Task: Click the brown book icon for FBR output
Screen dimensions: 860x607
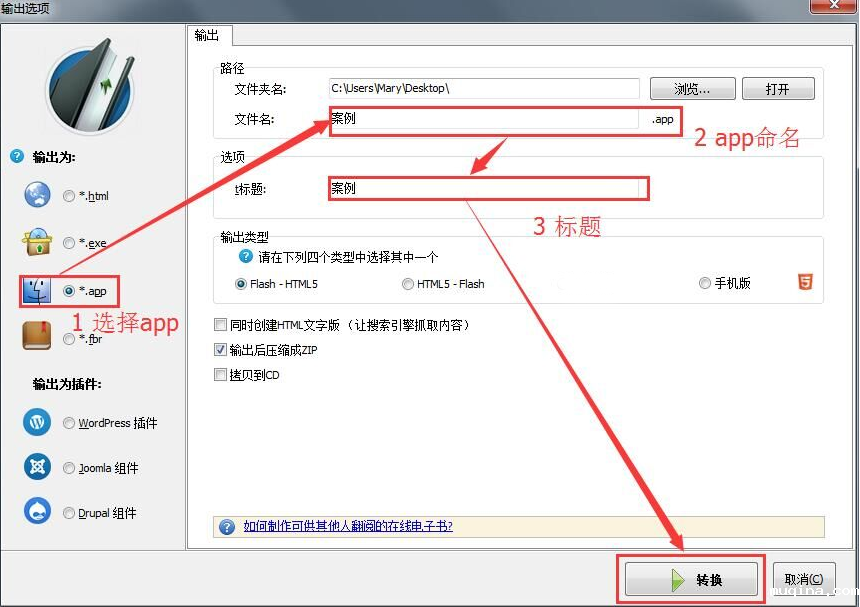Action: point(37,337)
